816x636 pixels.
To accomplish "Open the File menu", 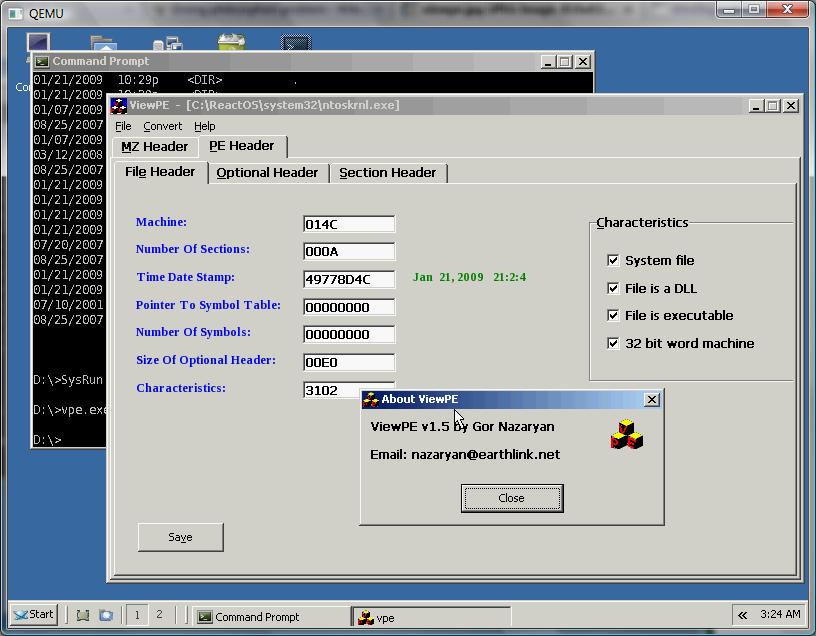I will (x=123, y=126).
